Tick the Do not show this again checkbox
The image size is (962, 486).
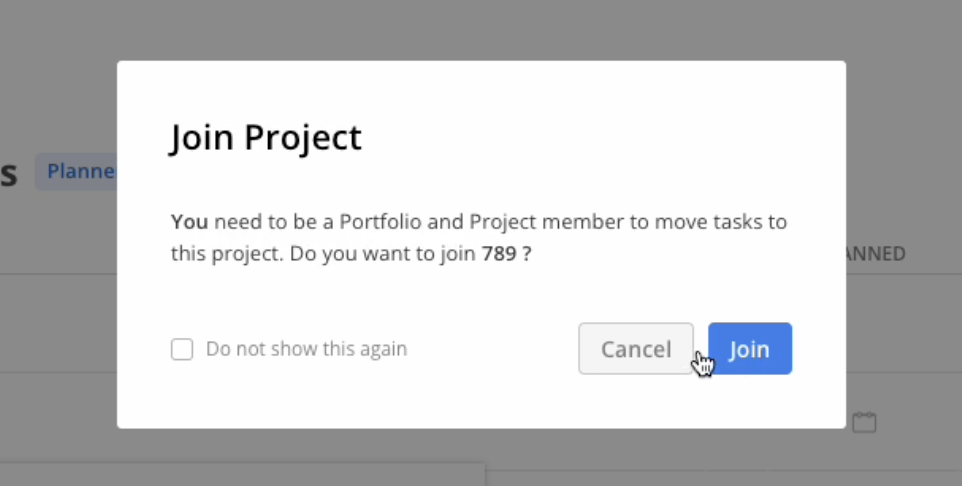tap(182, 349)
